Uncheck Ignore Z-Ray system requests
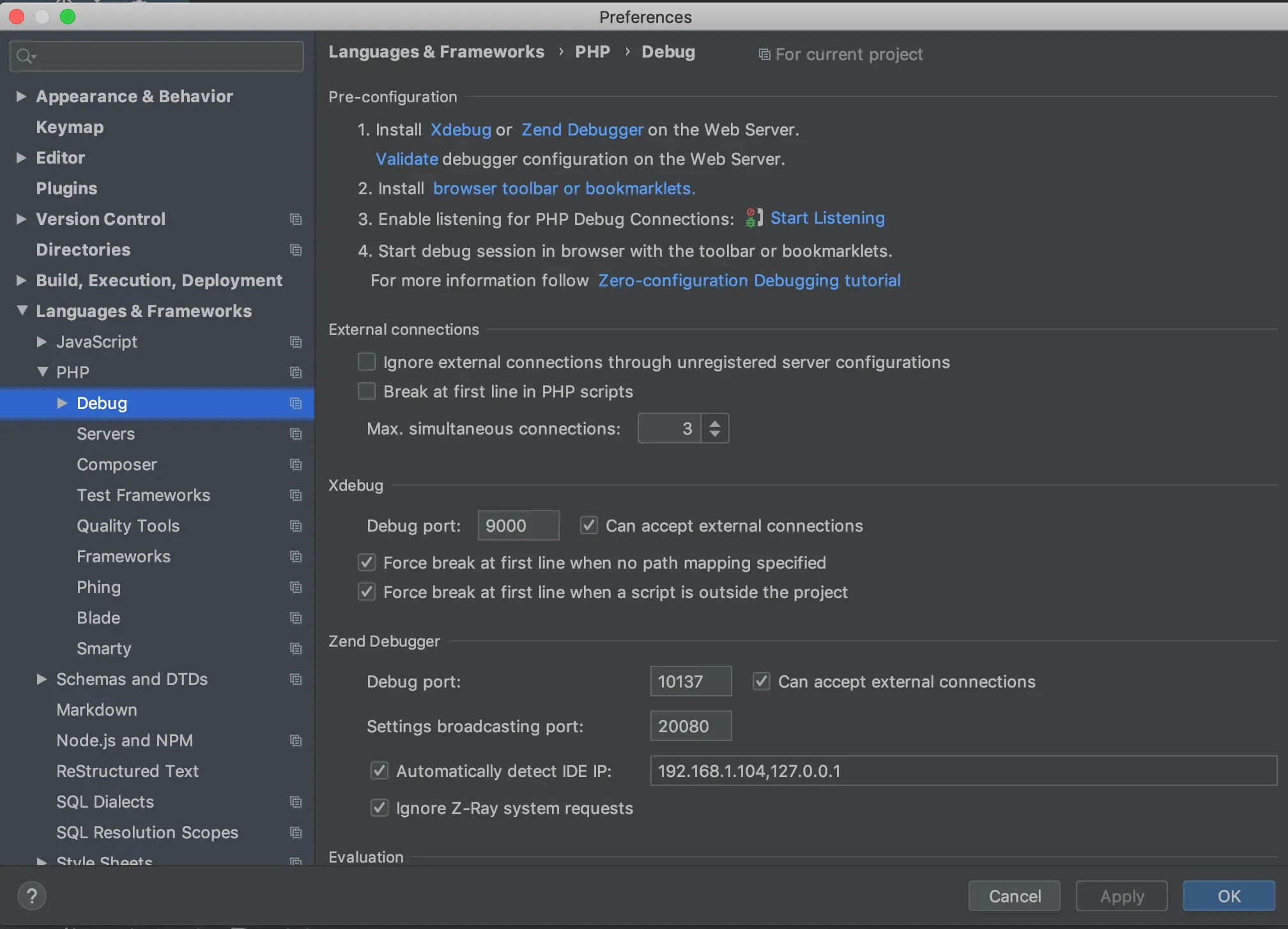 [x=379, y=808]
